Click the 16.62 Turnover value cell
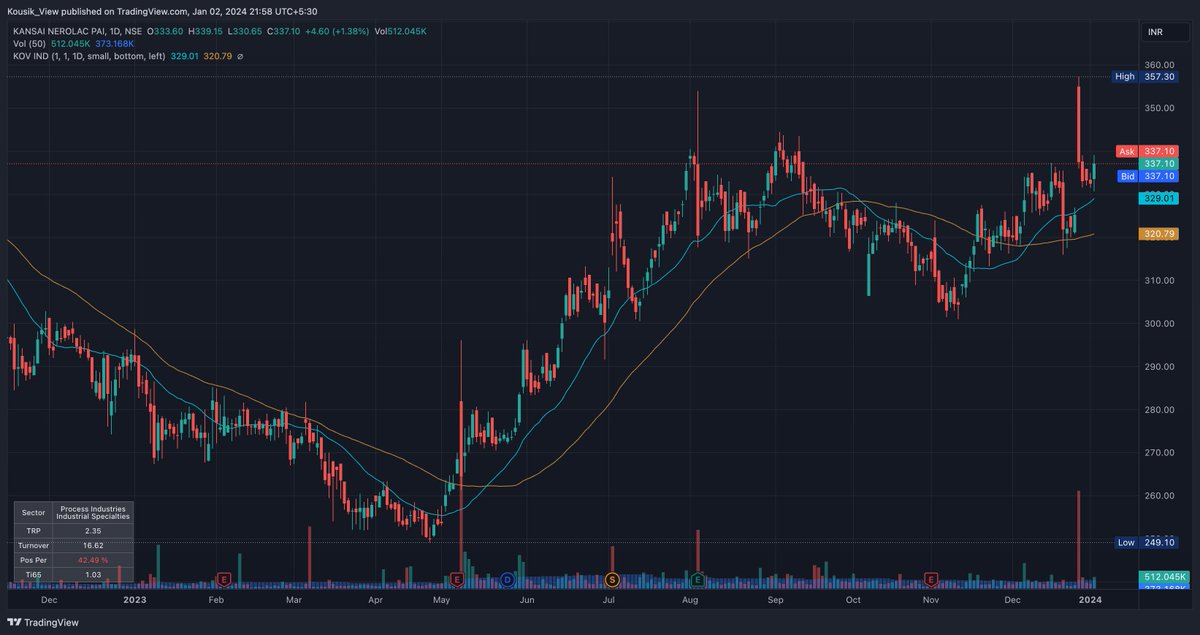1200x635 pixels. point(92,546)
